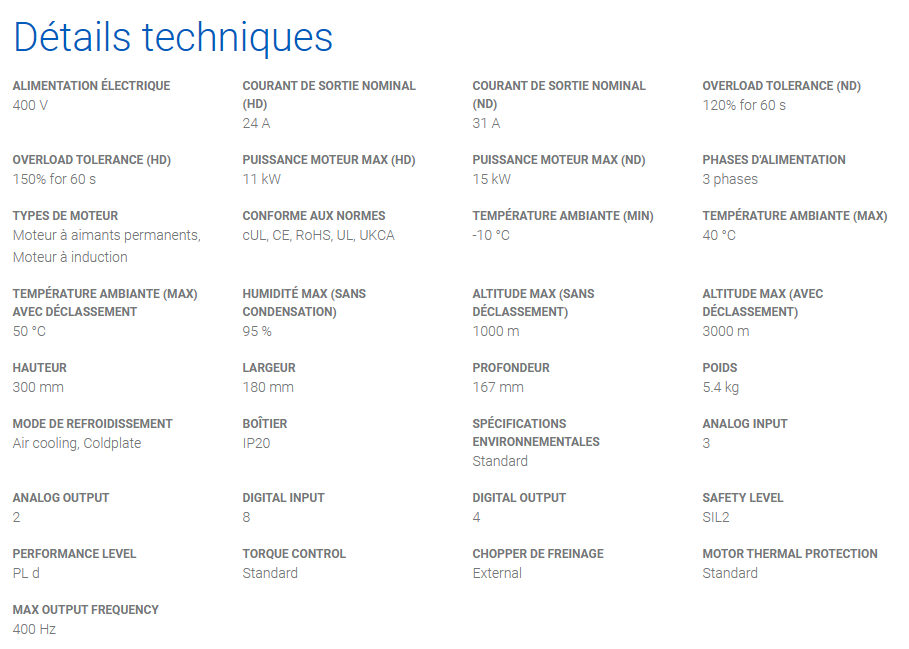Viewport: 909px width, 649px height.
Task: Click the '15 kW' value
Action: [x=492, y=180]
